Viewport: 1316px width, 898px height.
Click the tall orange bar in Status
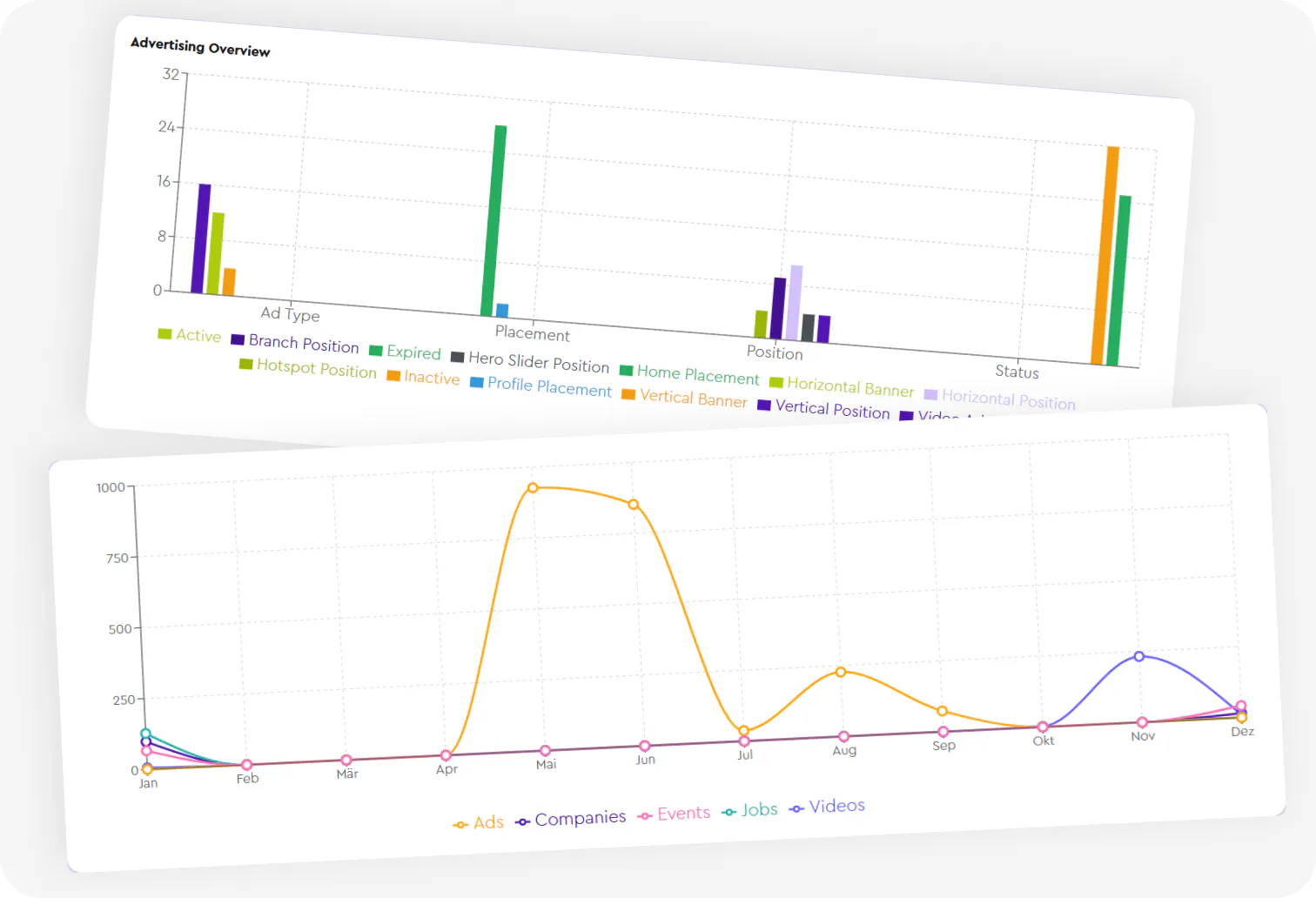click(x=1105, y=255)
